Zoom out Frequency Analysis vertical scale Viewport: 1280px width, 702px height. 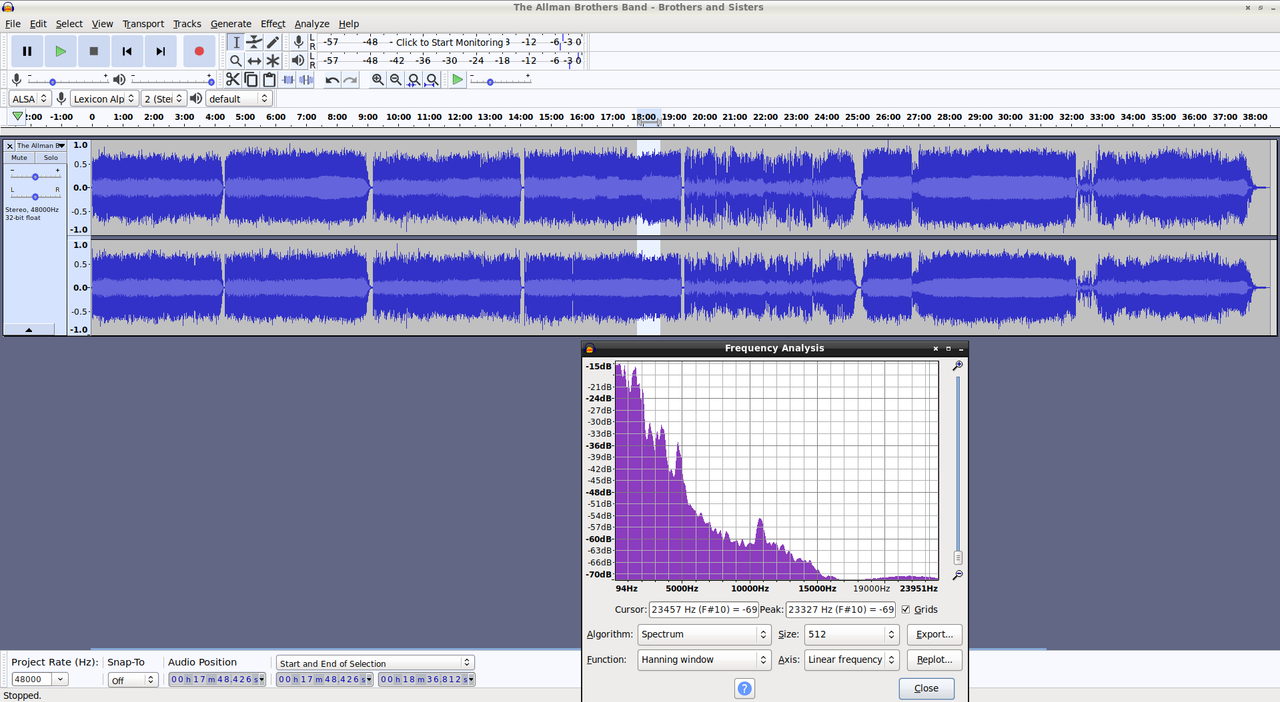point(957,575)
